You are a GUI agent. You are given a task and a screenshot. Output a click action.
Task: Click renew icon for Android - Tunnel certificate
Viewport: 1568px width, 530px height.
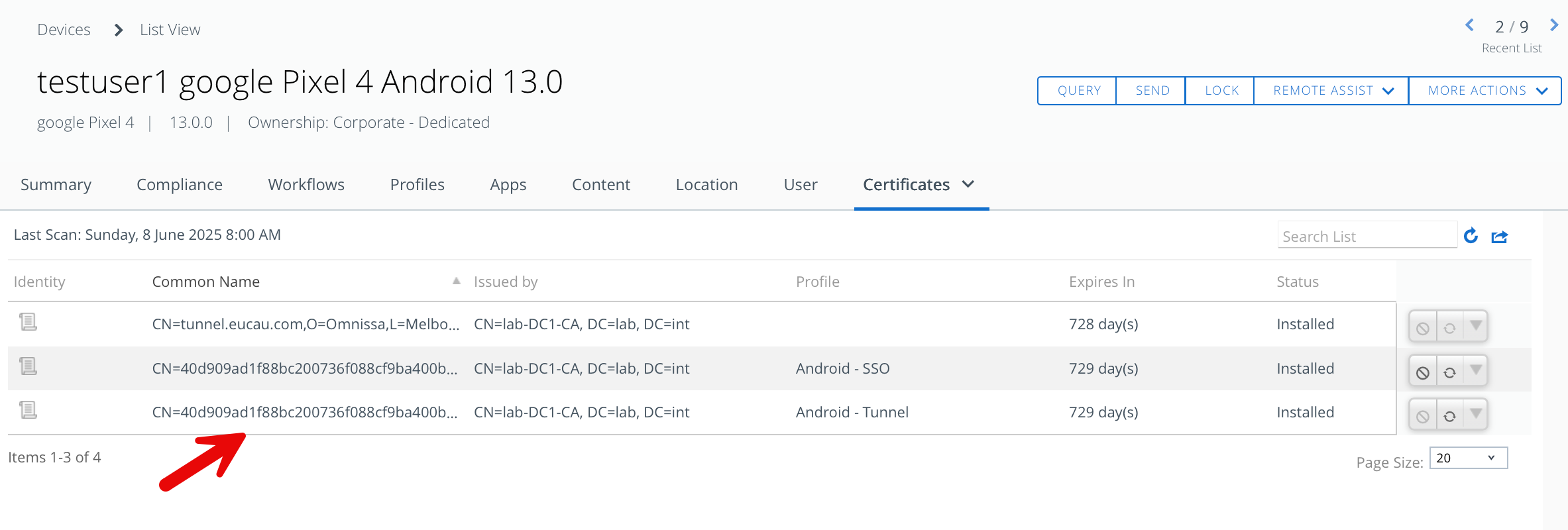1449,416
